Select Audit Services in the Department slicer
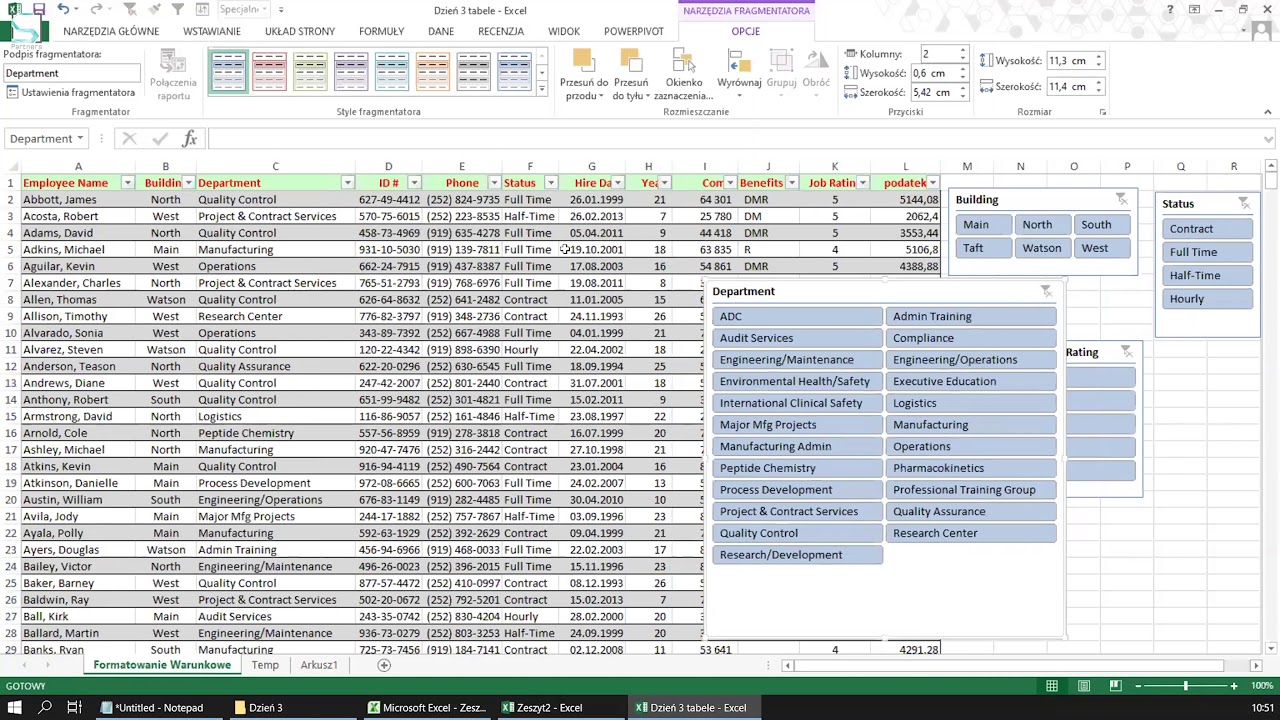This screenshot has height=720, width=1280. click(798, 338)
